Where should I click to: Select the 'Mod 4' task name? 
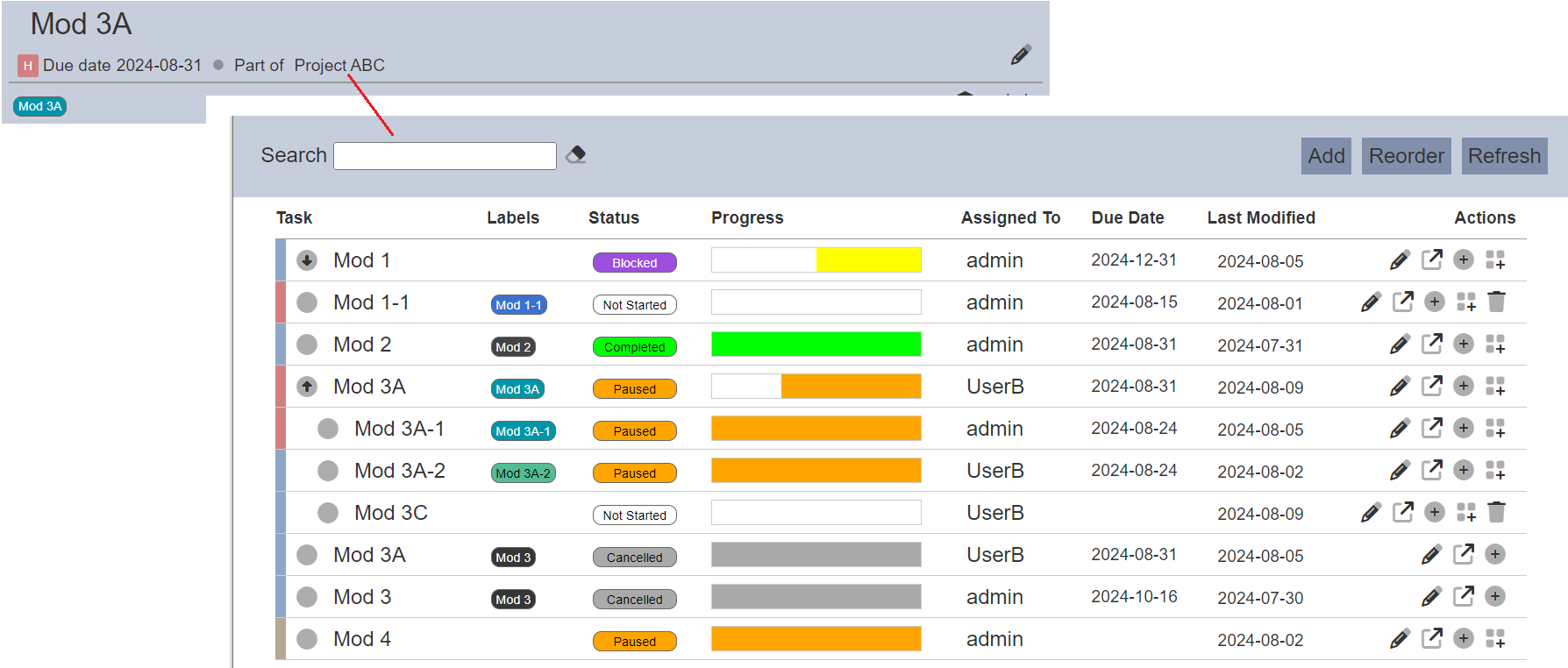(x=362, y=639)
